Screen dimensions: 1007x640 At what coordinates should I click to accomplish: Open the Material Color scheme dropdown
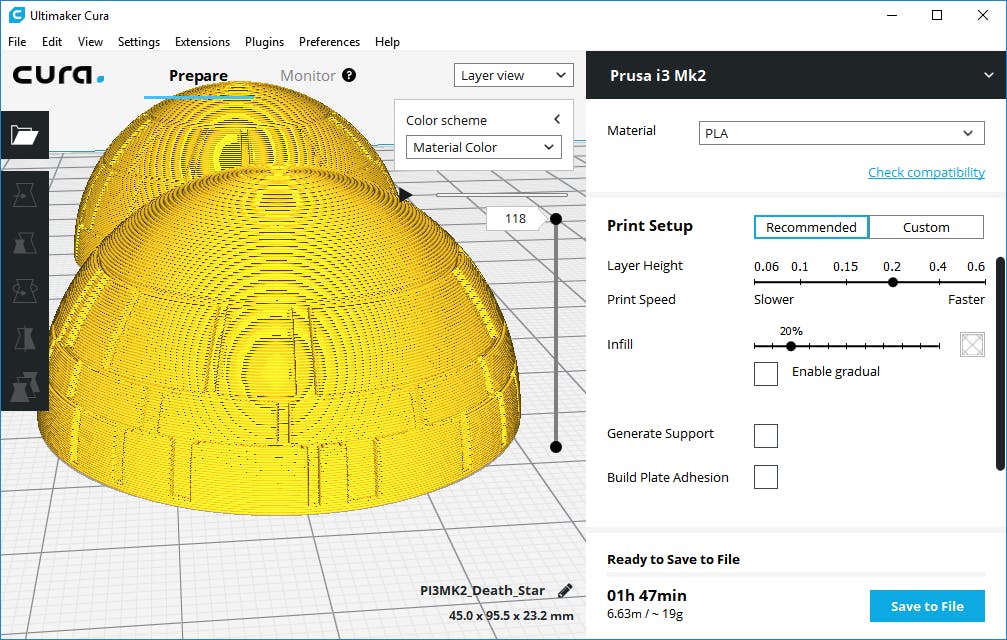click(483, 147)
